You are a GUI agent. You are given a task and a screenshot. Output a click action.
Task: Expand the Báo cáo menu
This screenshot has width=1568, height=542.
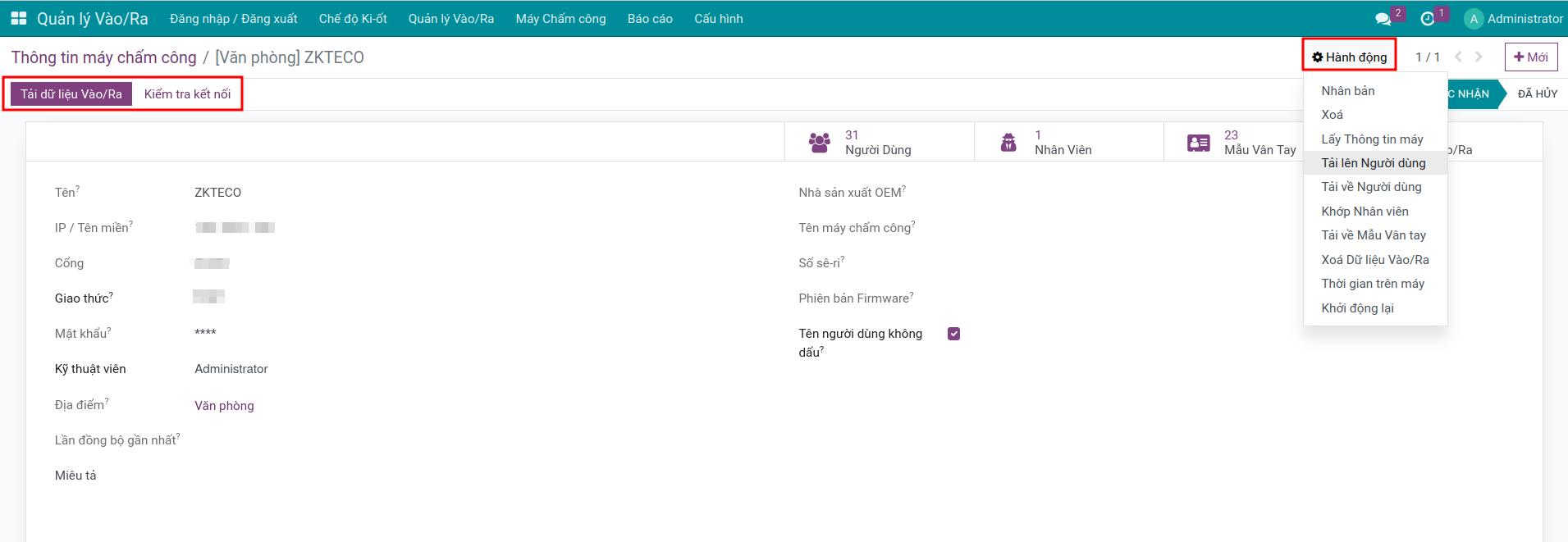tap(650, 19)
